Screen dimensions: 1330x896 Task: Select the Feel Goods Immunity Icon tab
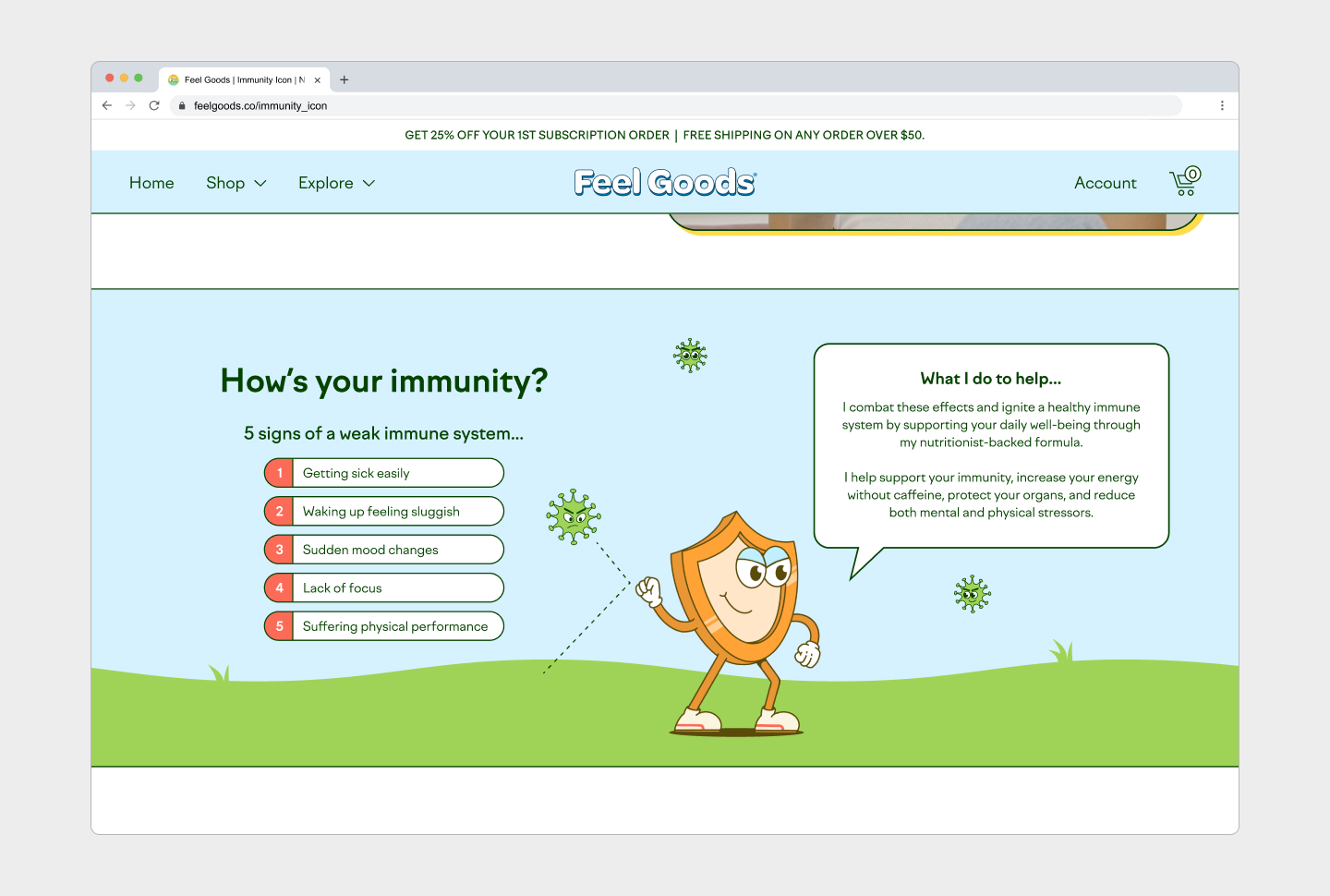[x=244, y=80]
